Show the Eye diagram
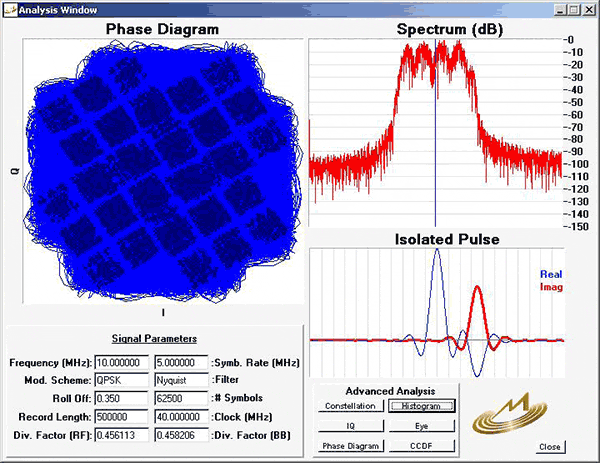 tap(421, 425)
